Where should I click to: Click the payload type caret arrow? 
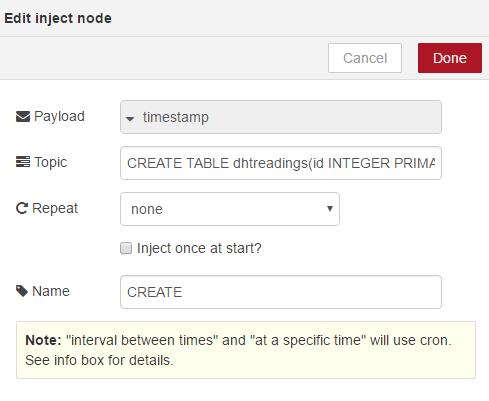coord(130,118)
